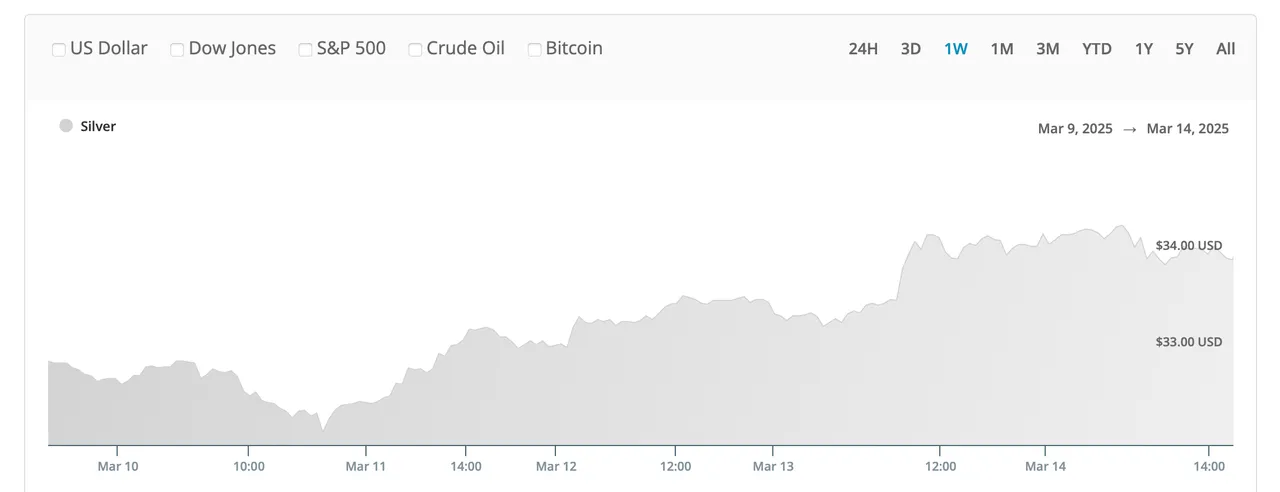Select the active 1W range

[956, 49]
